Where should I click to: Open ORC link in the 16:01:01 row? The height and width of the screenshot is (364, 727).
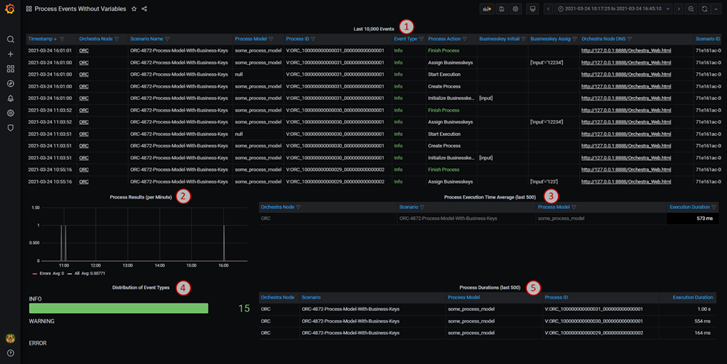coord(84,51)
